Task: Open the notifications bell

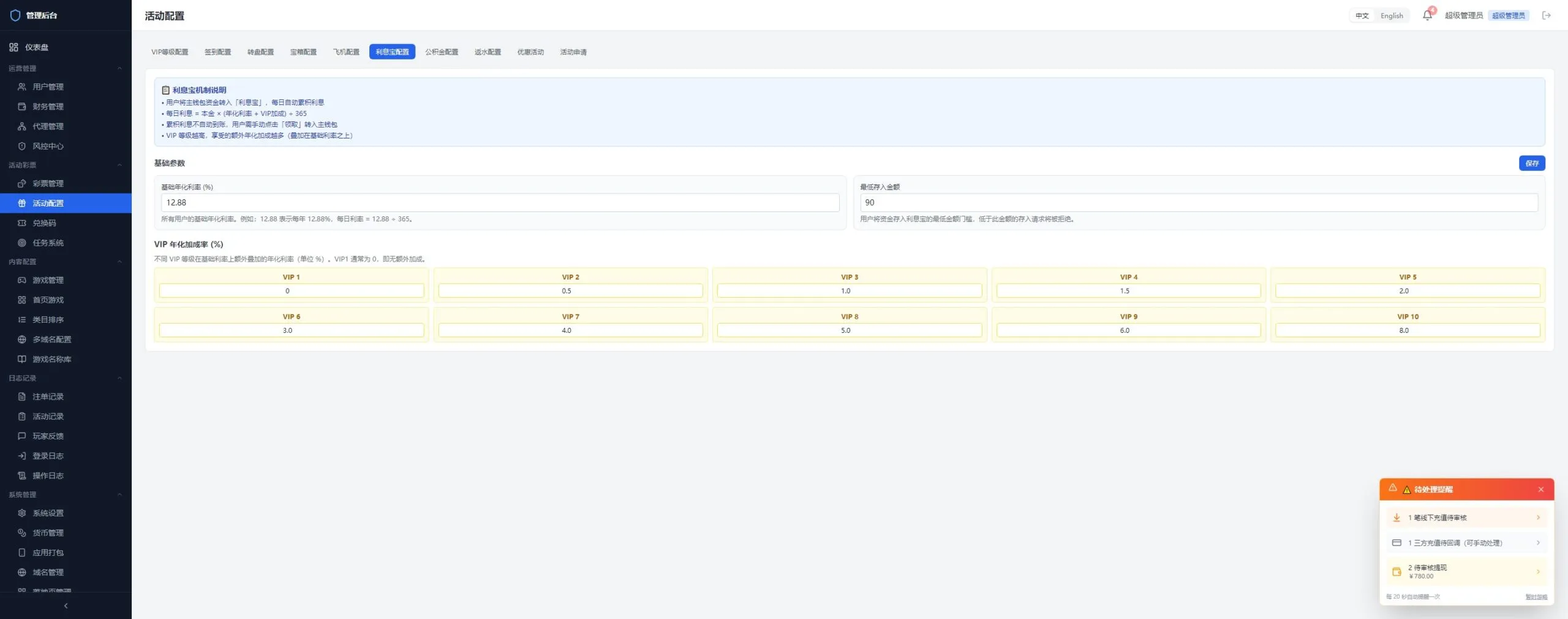Action: coord(1427,15)
